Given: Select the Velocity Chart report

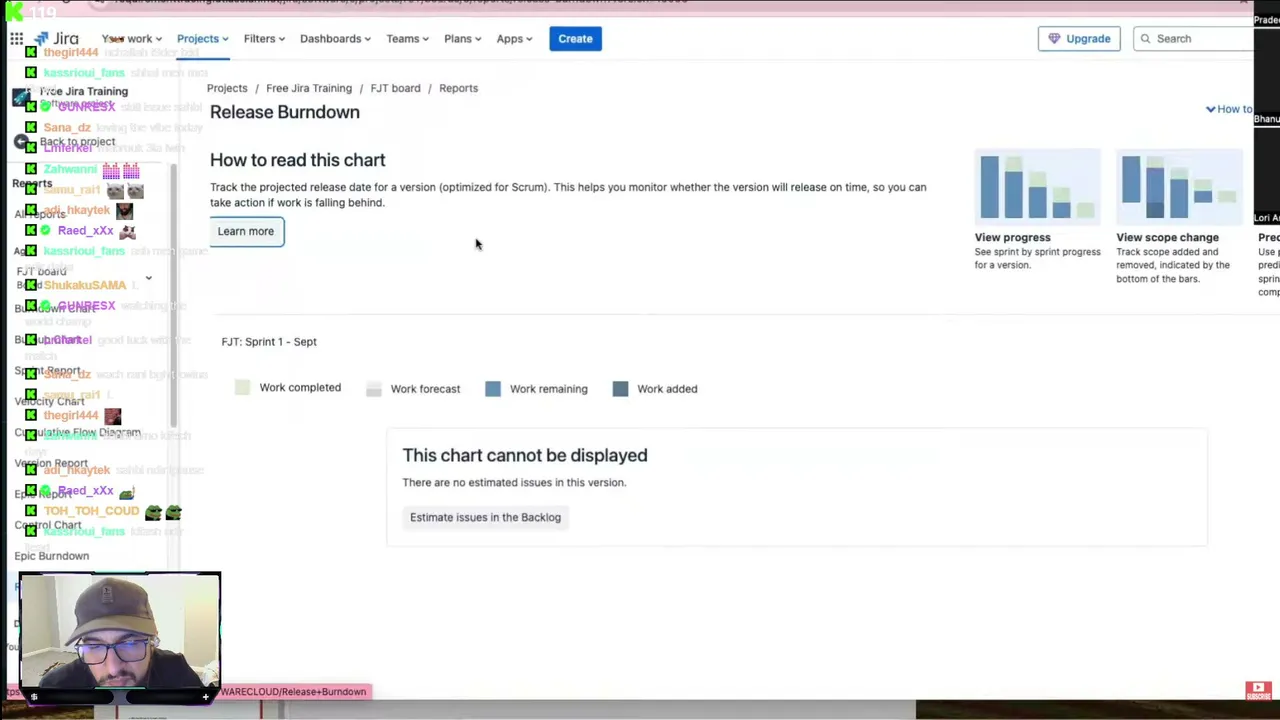Looking at the screenshot, I should coord(49,402).
